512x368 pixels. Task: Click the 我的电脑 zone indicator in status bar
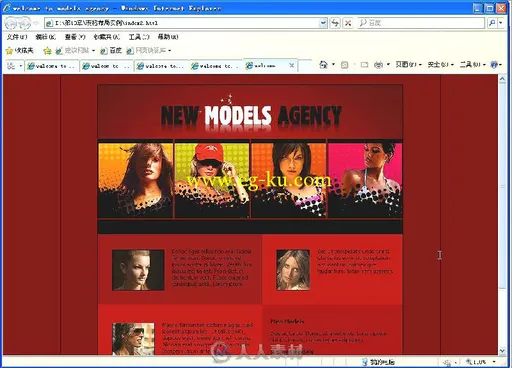tap(379, 362)
